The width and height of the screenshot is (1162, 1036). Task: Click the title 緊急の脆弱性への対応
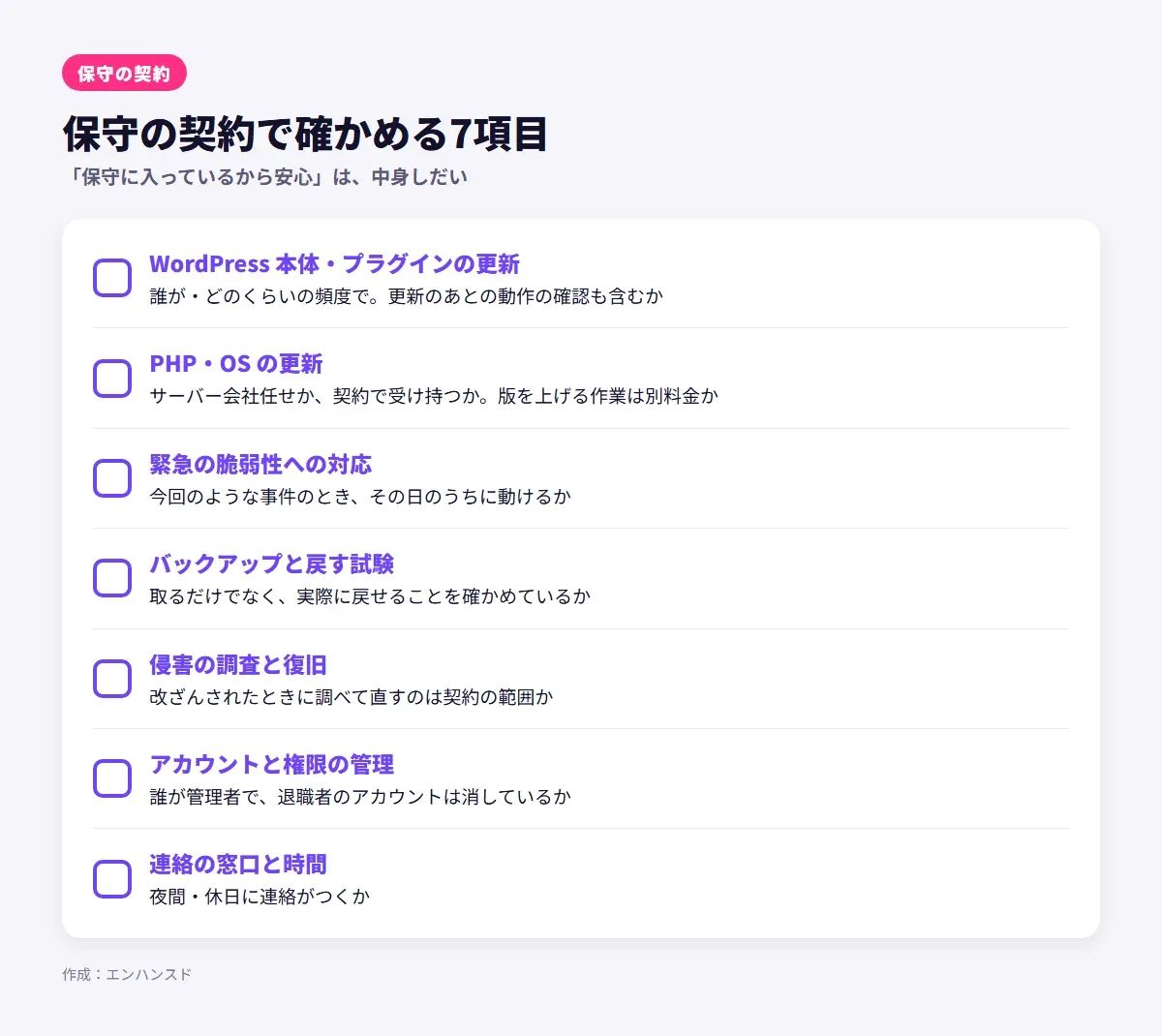(260, 465)
